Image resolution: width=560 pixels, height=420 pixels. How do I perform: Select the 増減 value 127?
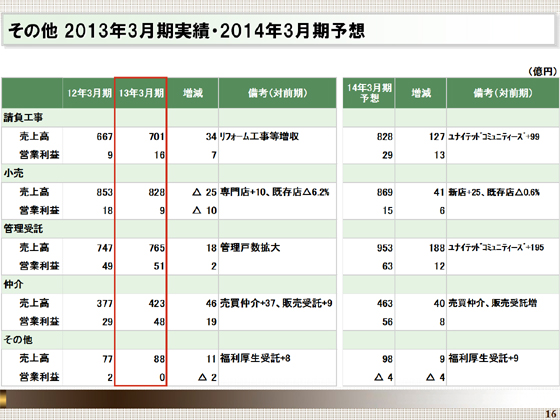coord(437,137)
